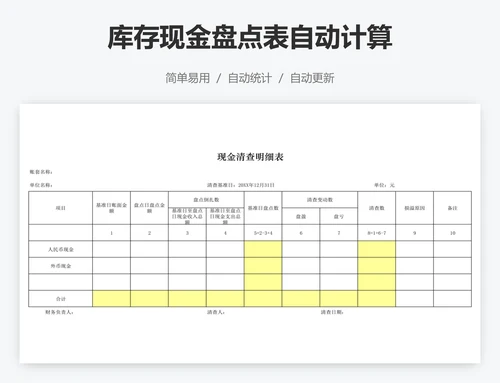
Task: Click the subtitle text 自动更新
Action: point(312,78)
